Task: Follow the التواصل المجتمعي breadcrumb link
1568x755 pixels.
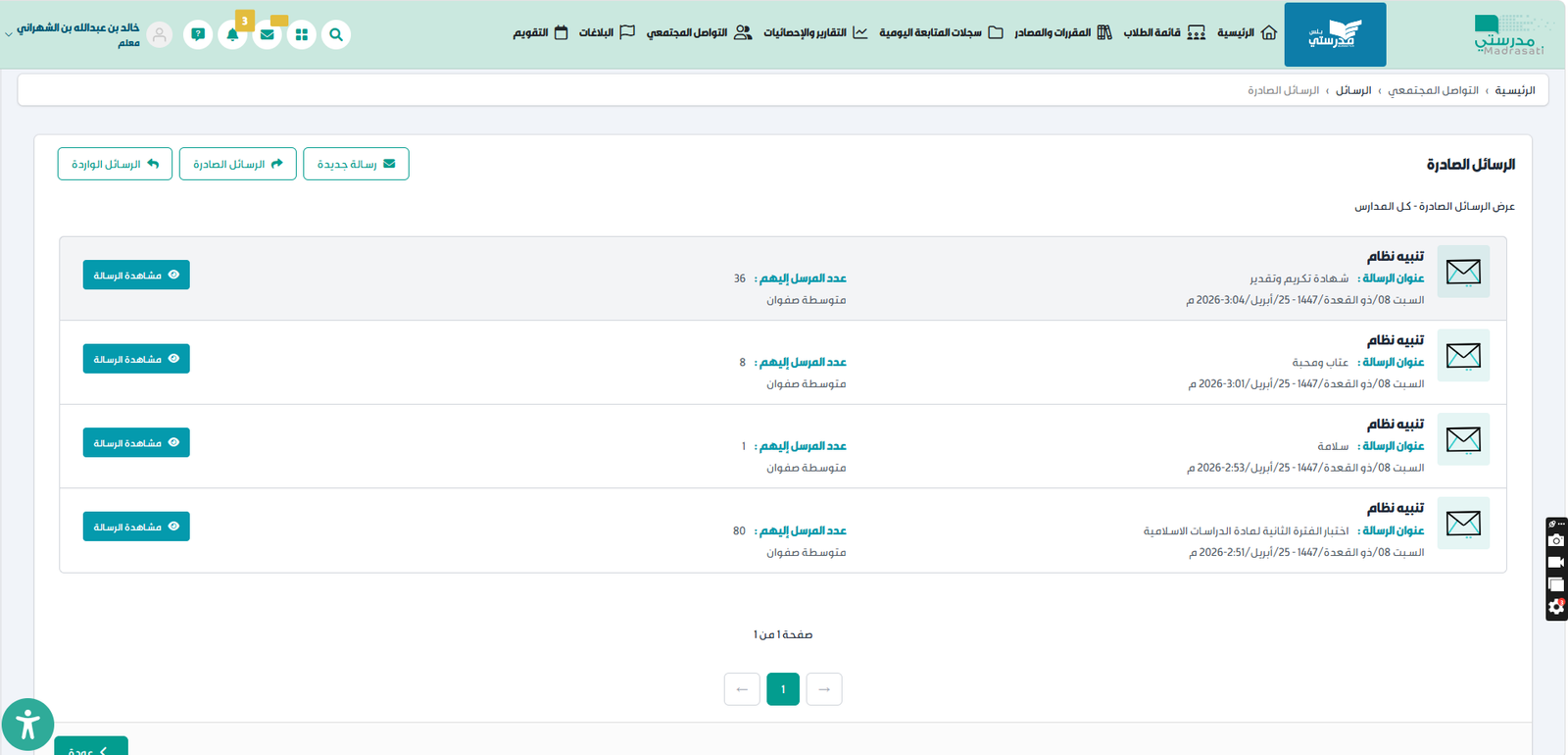Action: click(x=1433, y=90)
